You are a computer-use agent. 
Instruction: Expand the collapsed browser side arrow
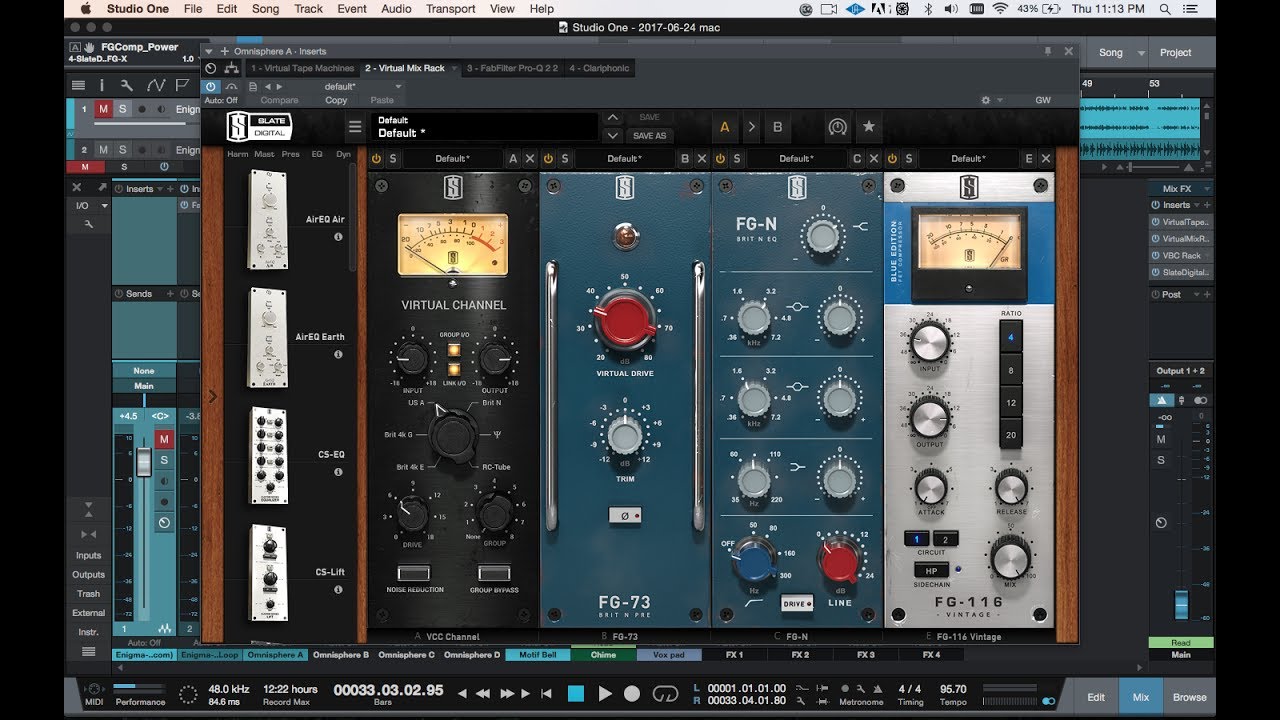212,396
